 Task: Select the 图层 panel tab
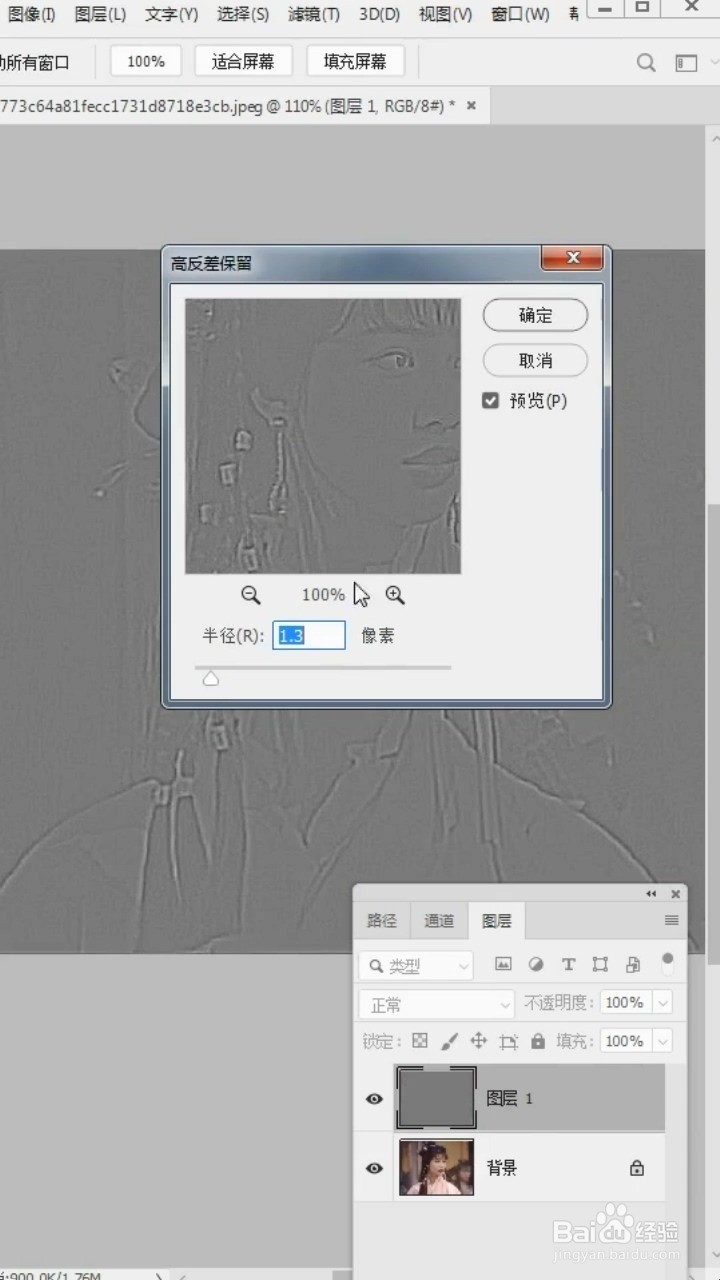tap(497, 921)
